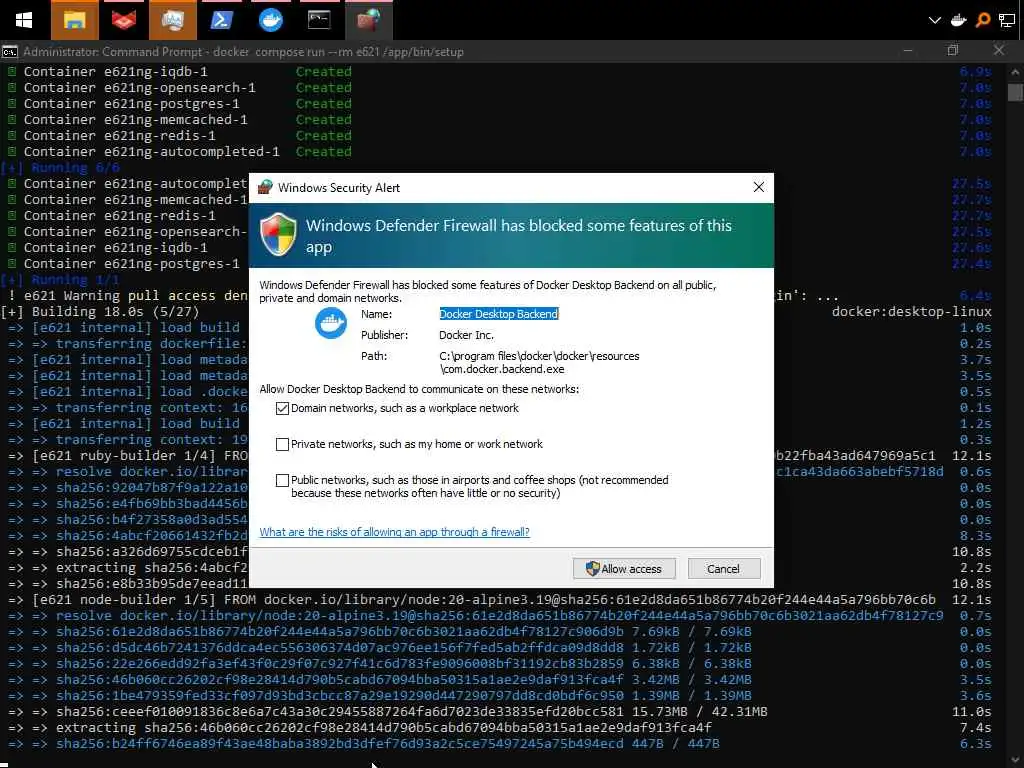The image size is (1024, 768).
Task: Click the ruby-builder 1/4 FROM line
Action: [128, 456]
